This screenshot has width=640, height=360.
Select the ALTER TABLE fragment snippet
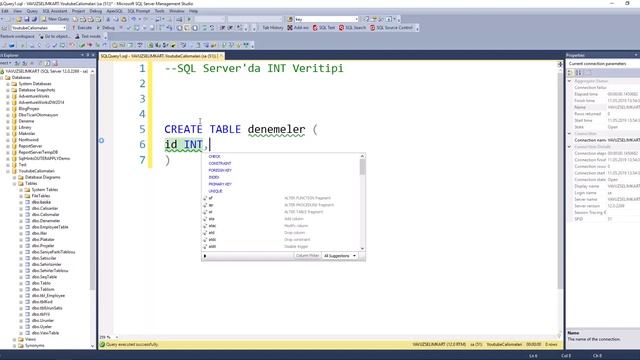[x=282, y=212]
